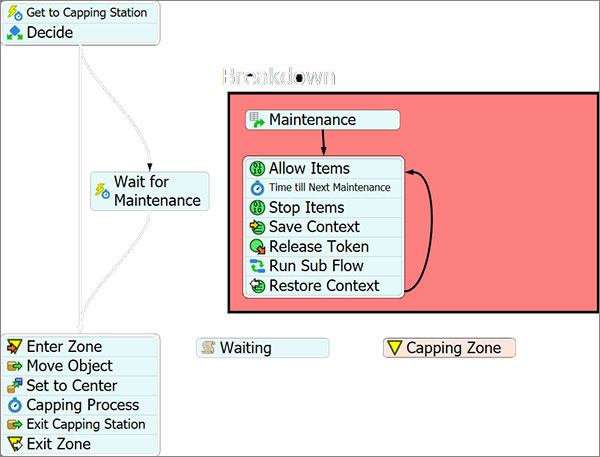Select the Waiting list block
The image size is (600, 457).
tap(262, 348)
